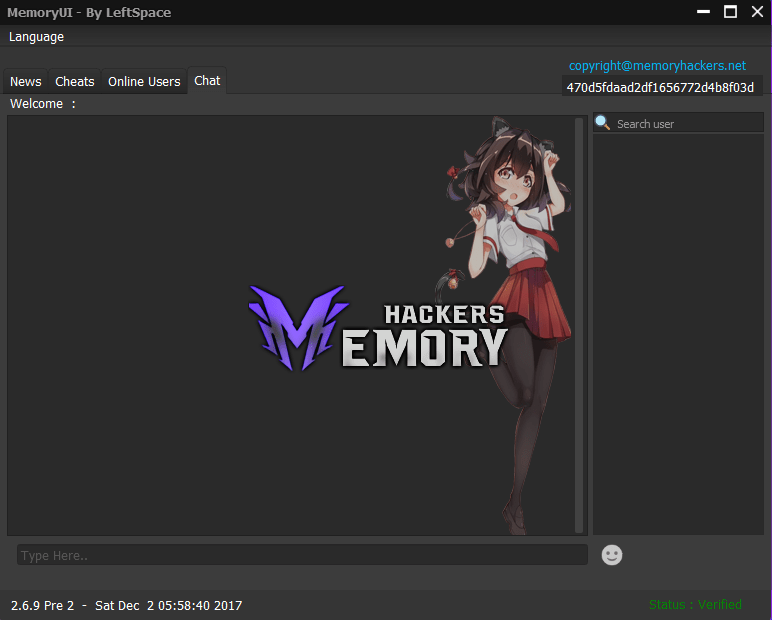Switch to the News tab

coord(26,81)
